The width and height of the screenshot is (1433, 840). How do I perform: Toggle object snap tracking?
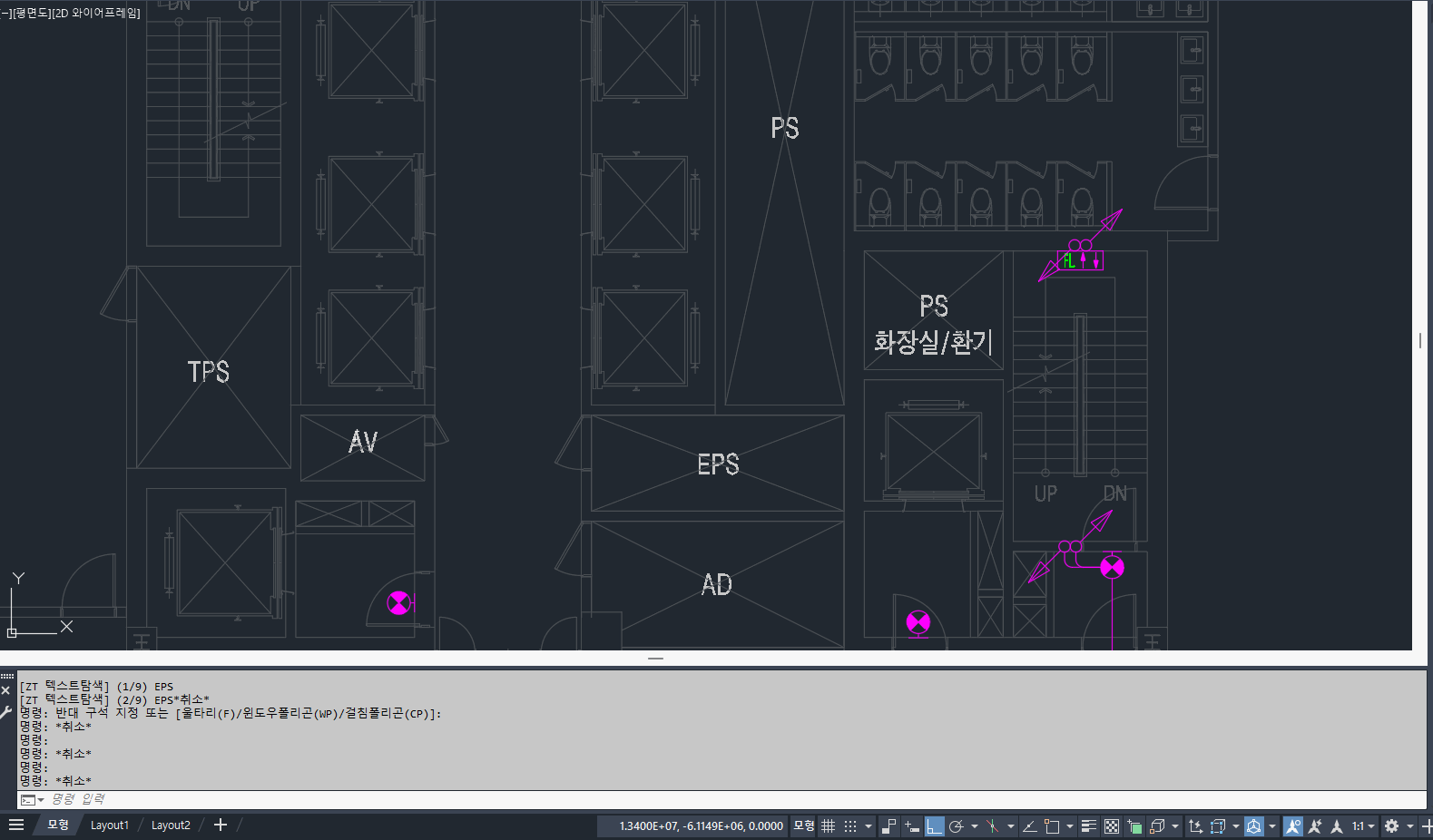[1029, 826]
